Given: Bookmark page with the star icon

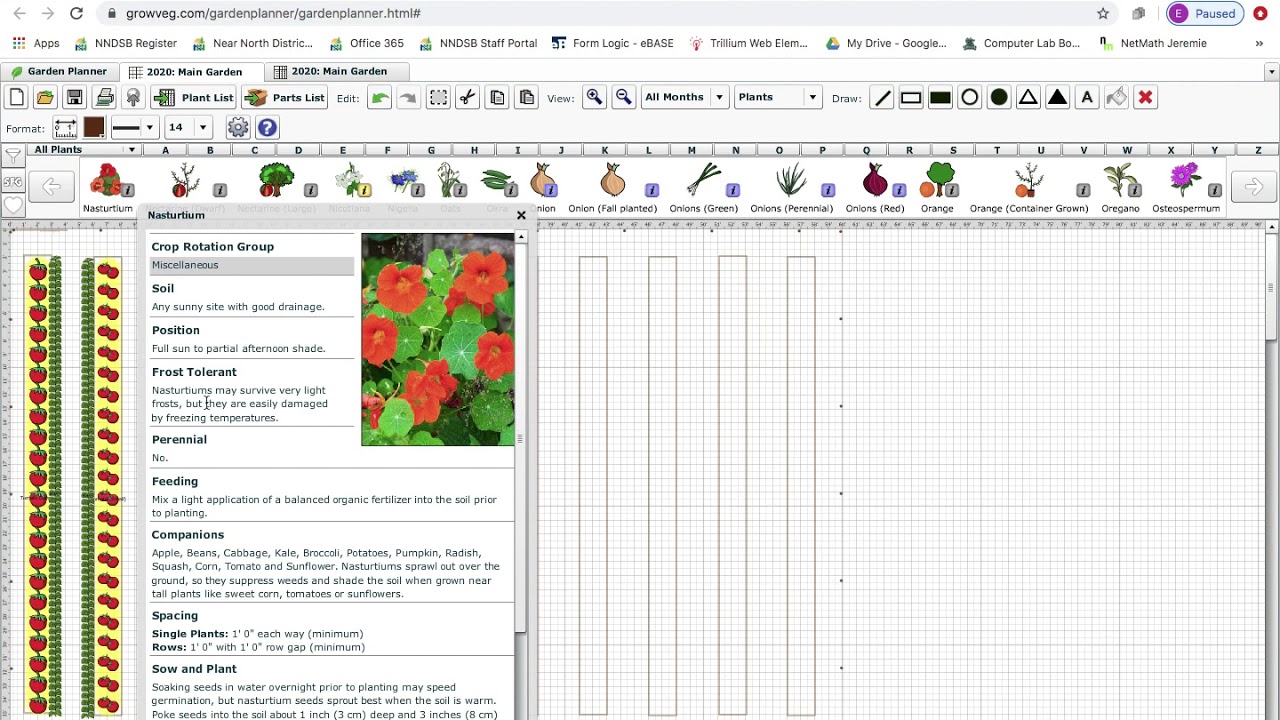Looking at the screenshot, I should point(1103,14).
